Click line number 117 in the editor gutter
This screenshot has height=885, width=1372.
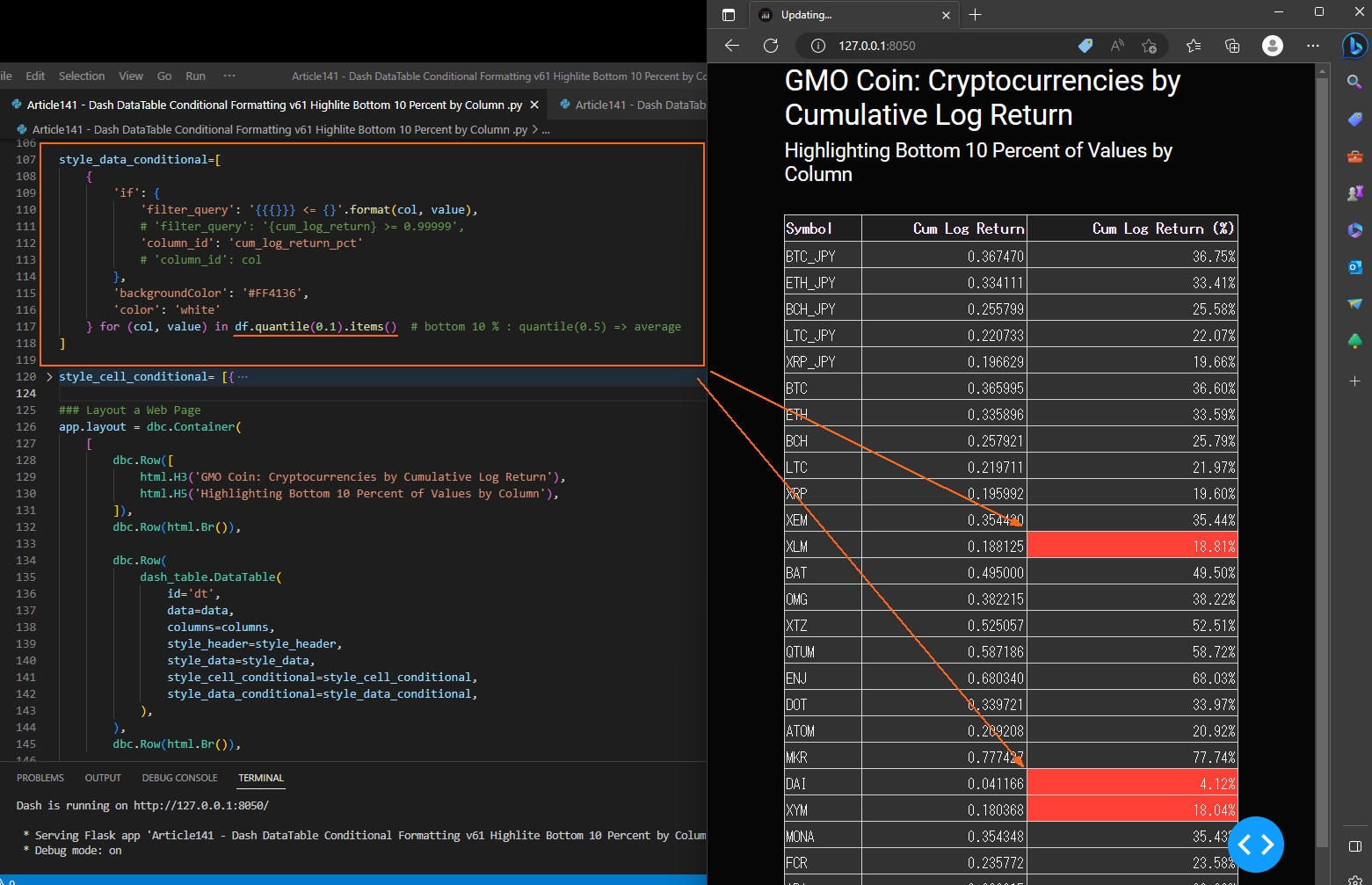pyautogui.click(x=25, y=326)
